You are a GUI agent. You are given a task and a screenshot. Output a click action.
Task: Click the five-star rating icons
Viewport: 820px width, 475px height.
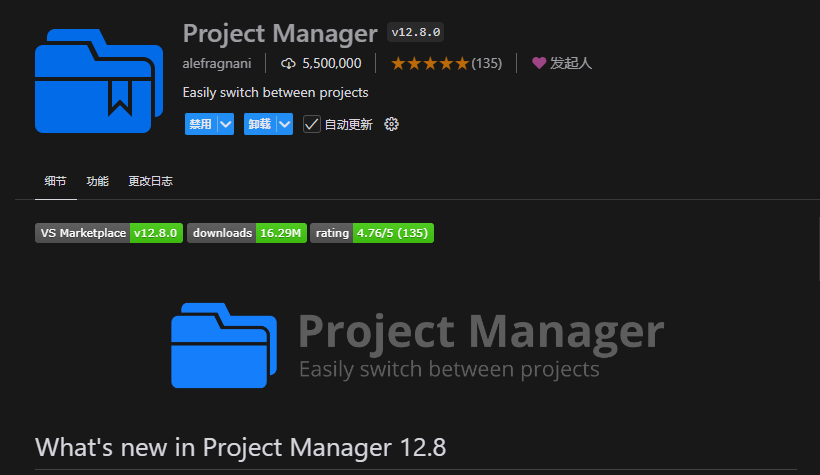click(x=429, y=63)
